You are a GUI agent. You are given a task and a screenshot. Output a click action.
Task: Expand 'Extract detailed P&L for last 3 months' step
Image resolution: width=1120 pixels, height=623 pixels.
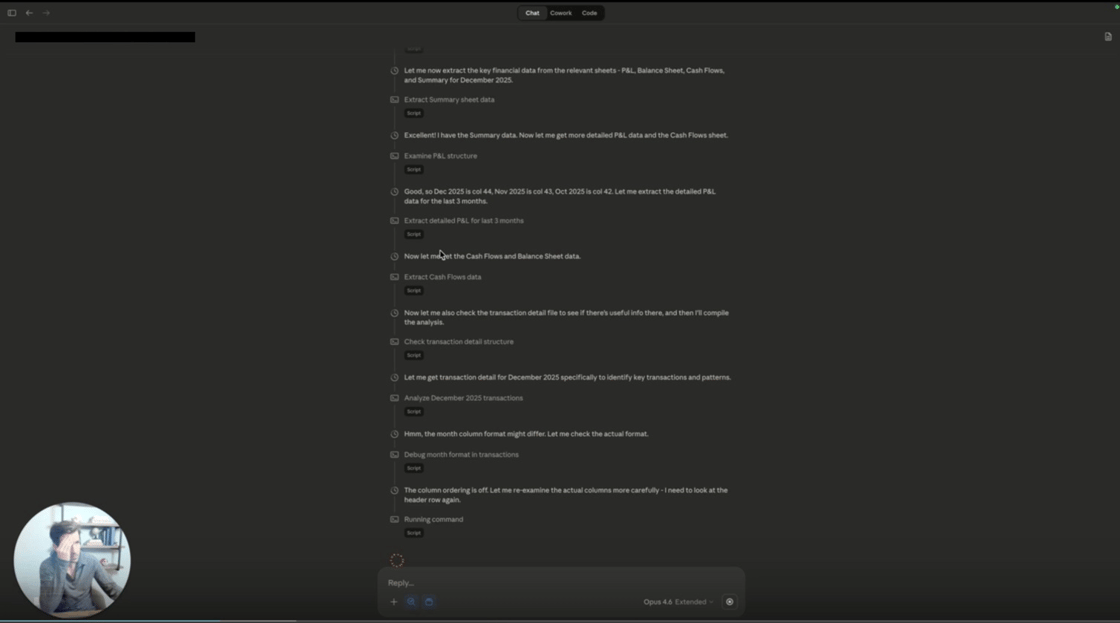(464, 221)
